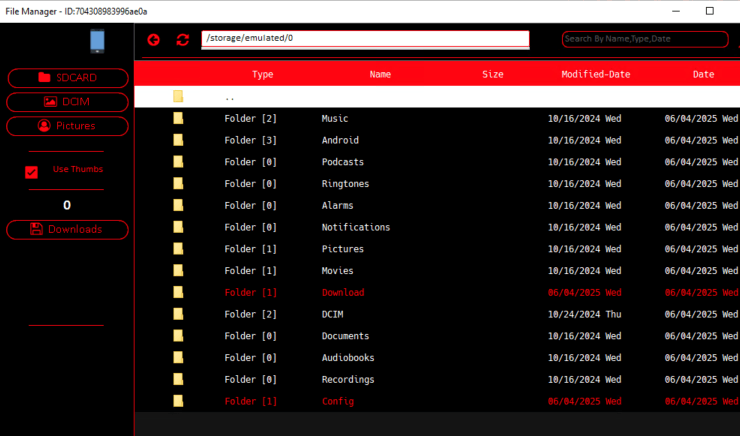Open the SDCARD shortcut
The image size is (740, 436).
tap(68, 78)
